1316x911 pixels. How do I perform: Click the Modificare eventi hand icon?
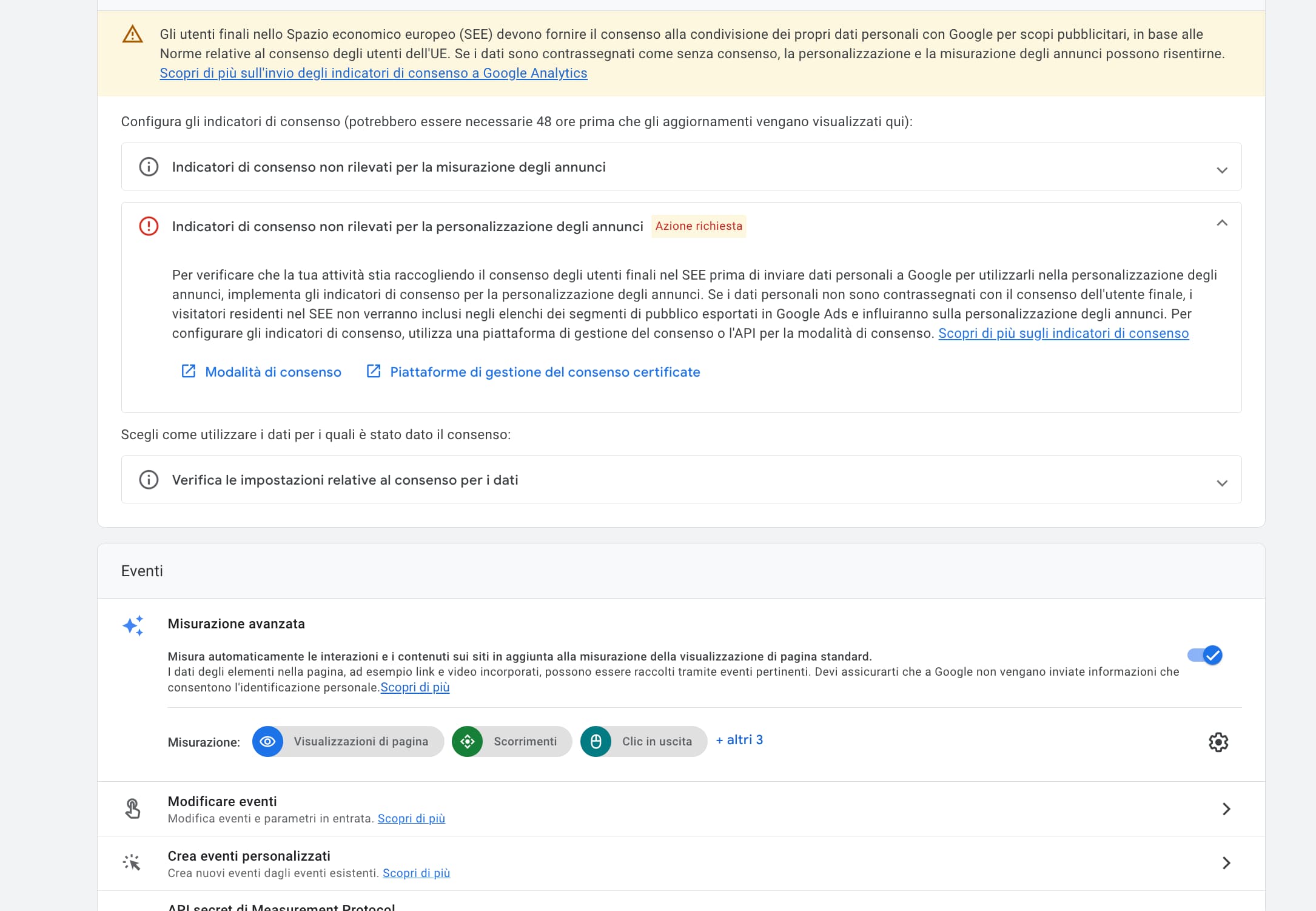pos(133,808)
